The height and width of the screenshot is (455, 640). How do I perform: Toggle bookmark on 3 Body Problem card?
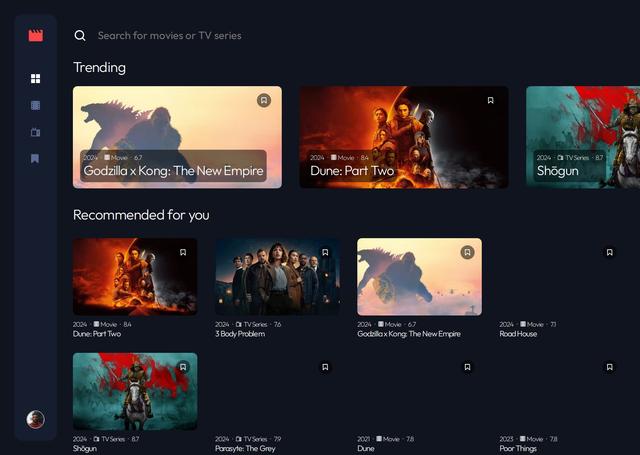tap(325, 253)
